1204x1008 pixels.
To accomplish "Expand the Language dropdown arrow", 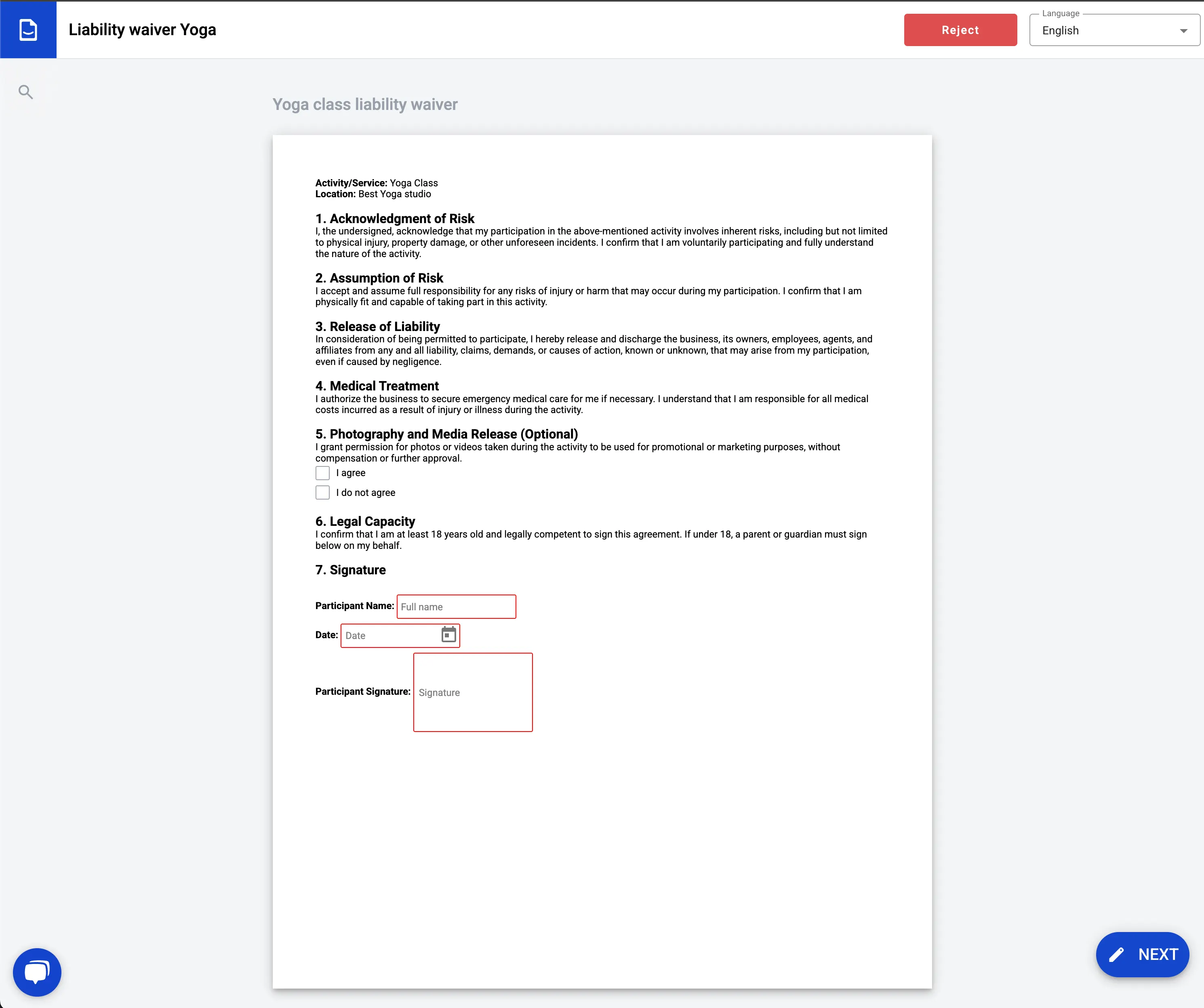I will pos(1183,31).
